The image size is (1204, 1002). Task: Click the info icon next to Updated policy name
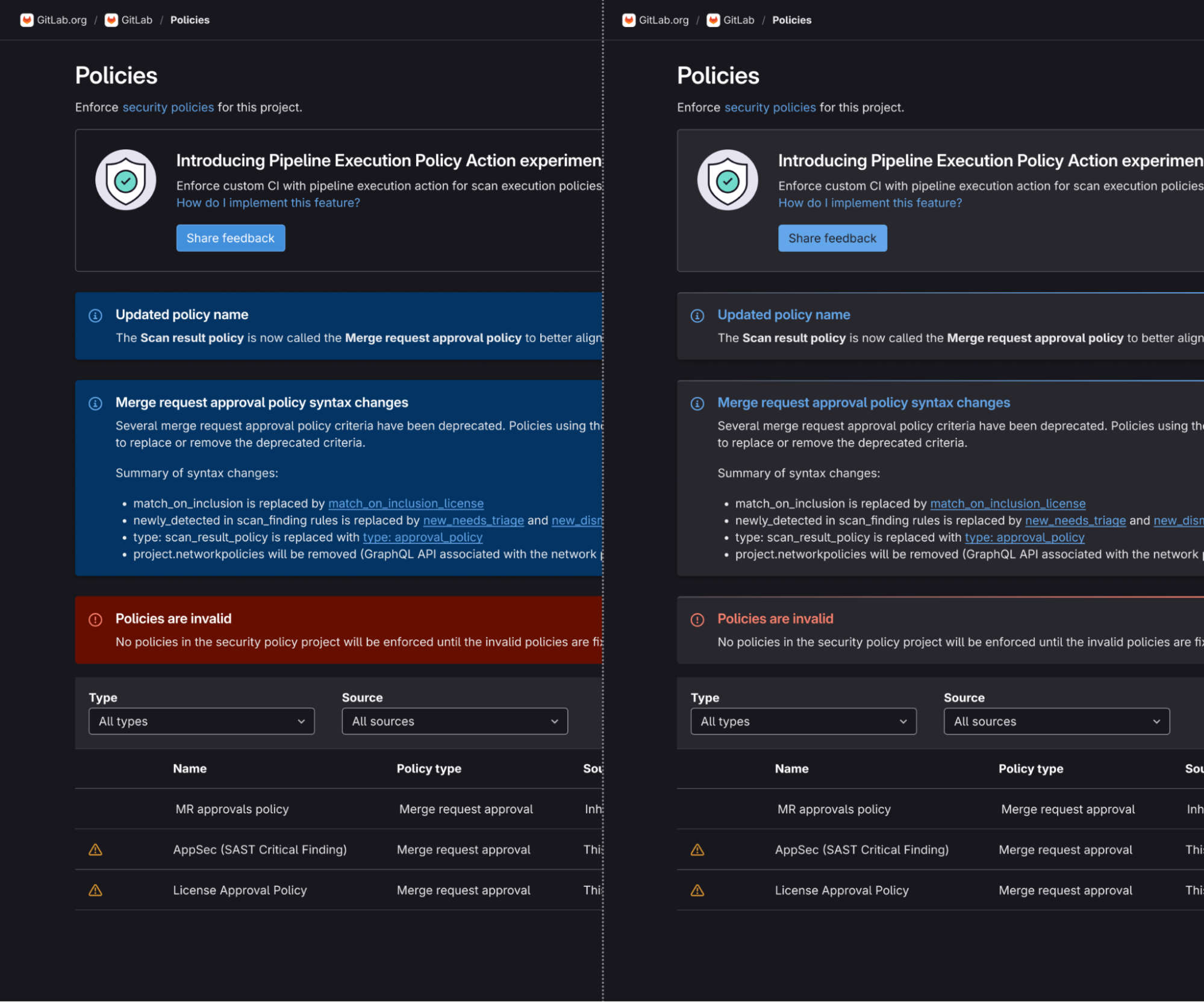tap(95, 313)
